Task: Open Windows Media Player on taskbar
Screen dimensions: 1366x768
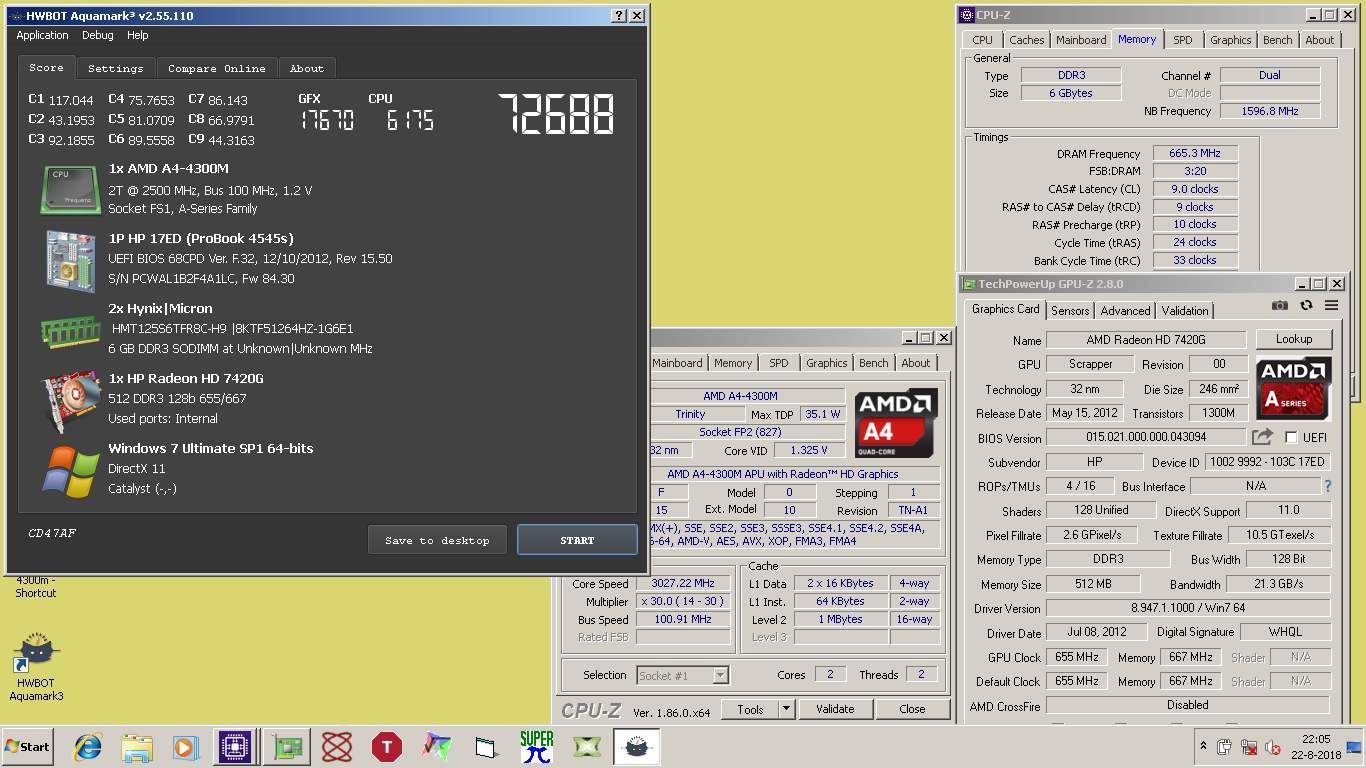Action: click(185, 746)
